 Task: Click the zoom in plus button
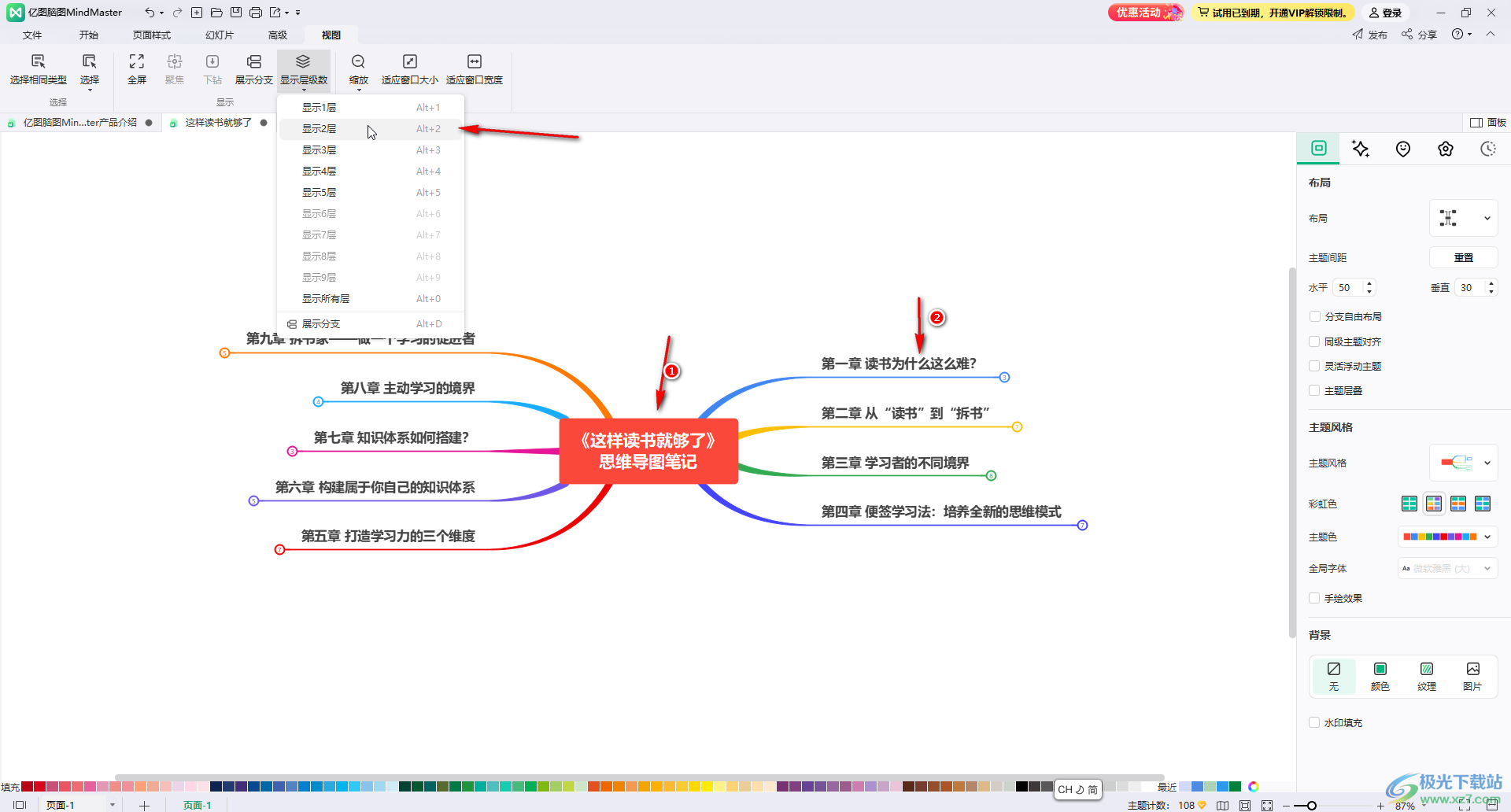click(x=1380, y=806)
